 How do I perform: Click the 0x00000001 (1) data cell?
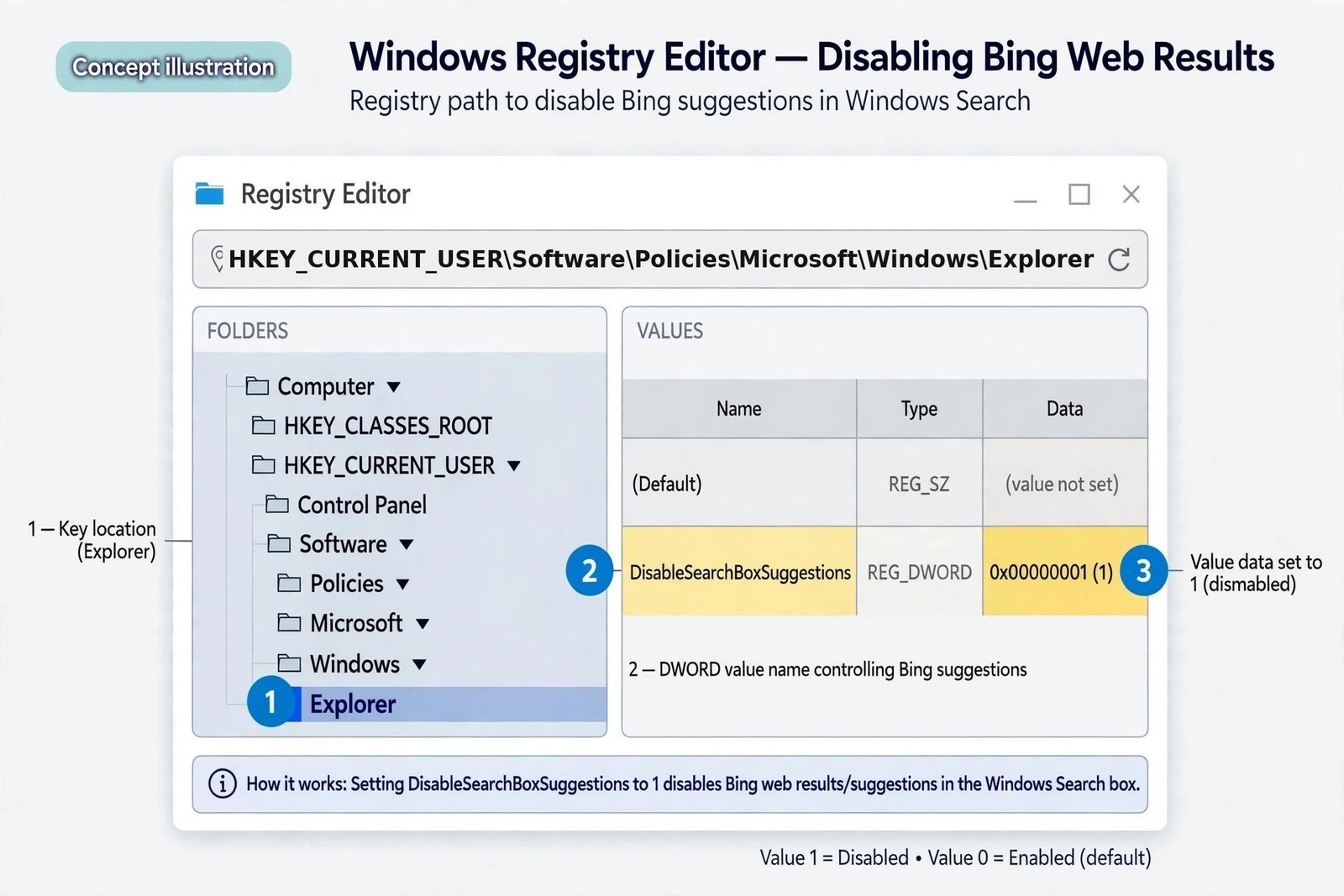pyautogui.click(x=1065, y=572)
